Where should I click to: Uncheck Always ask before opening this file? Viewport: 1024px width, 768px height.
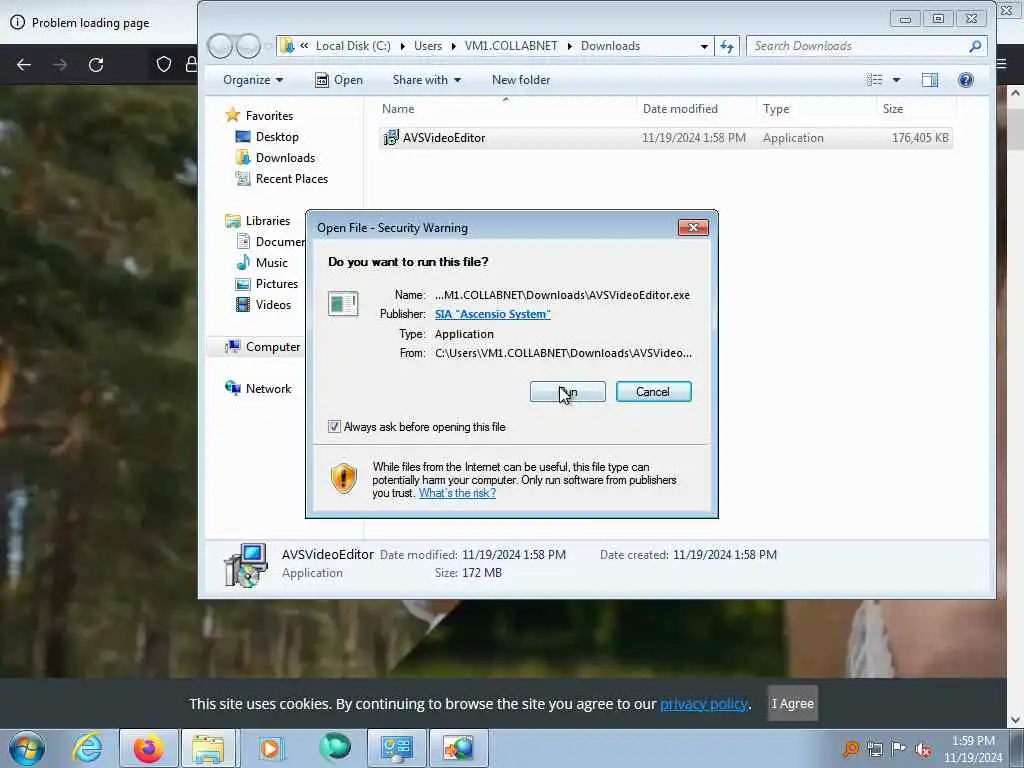point(334,427)
